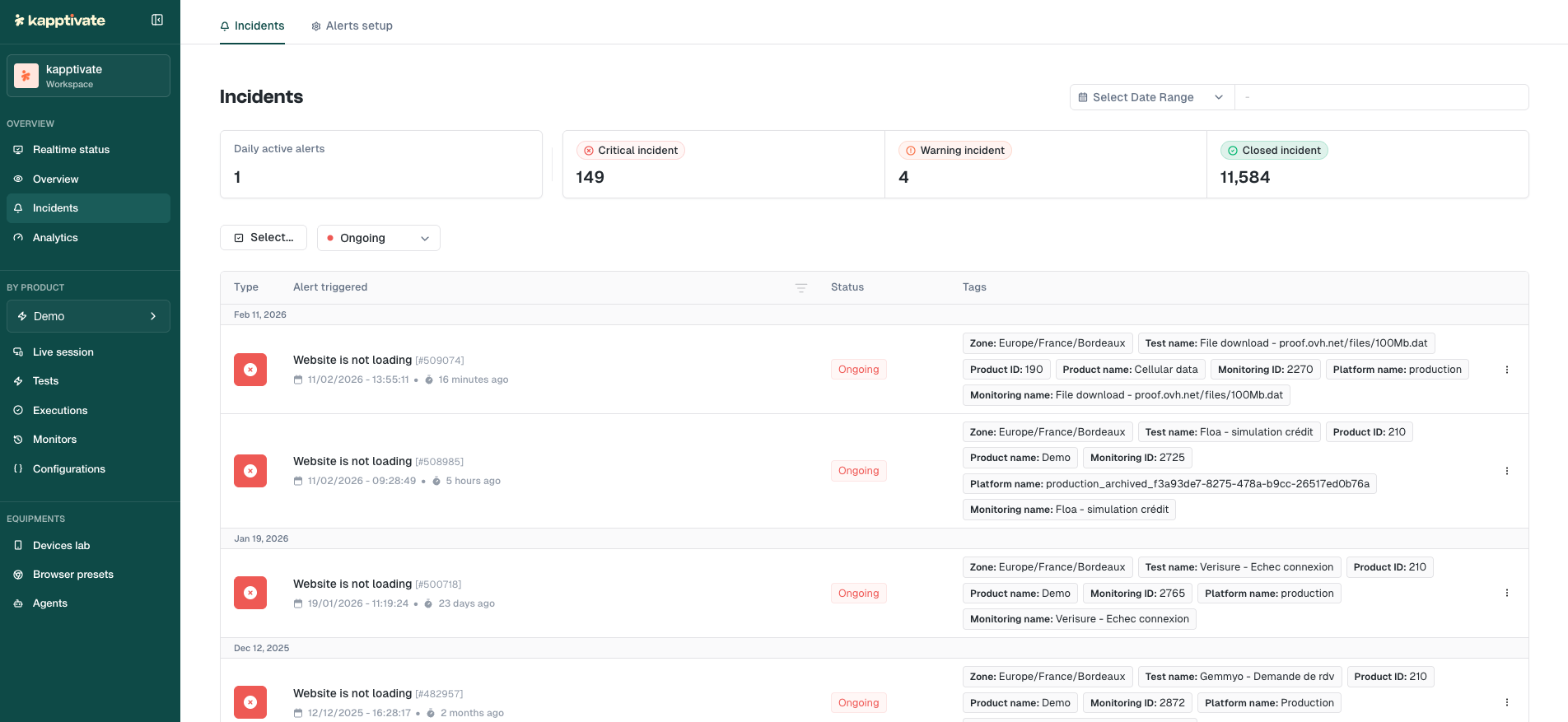This screenshot has width=1568, height=722.
Task: Open the kapptivate Workspace switcher
Action: [x=88, y=76]
